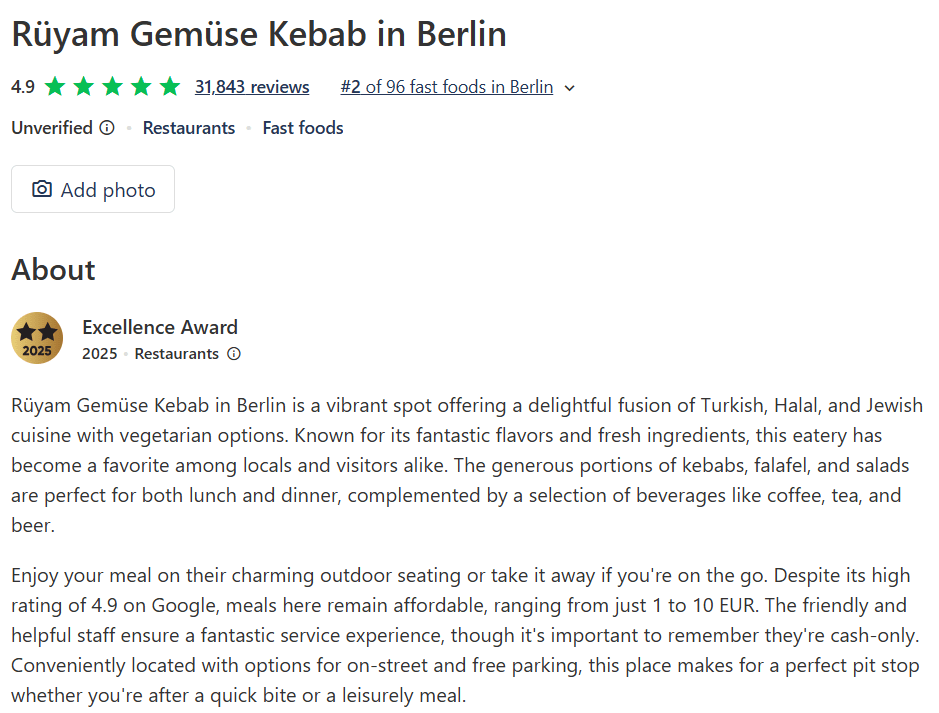The width and height of the screenshot is (939, 713).
Task: Click the Rüyam Gemüse Kebab in Berlin heading
Action: coord(259,34)
